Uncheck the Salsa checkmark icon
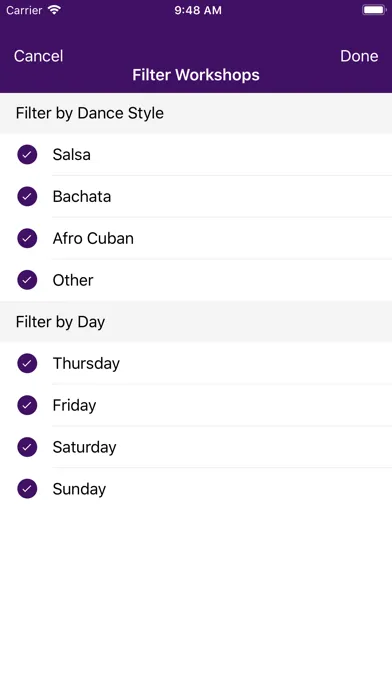 click(27, 154)
